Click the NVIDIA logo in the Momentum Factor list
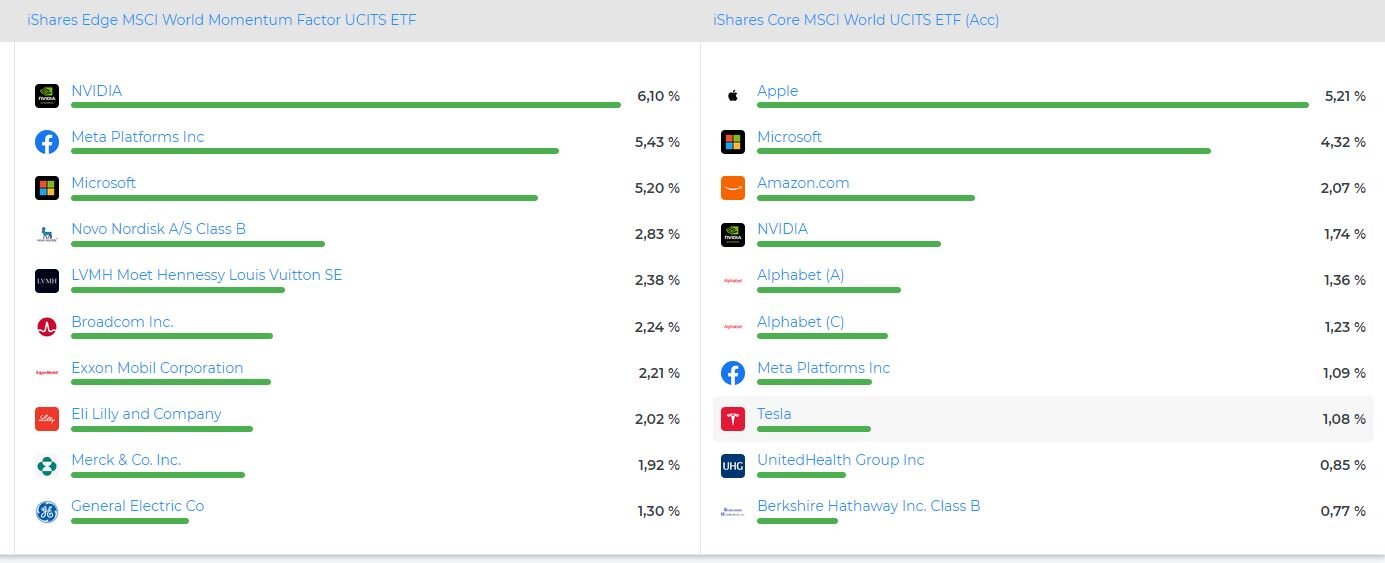This screenshot has width=1385, height=563. [47, 96]
